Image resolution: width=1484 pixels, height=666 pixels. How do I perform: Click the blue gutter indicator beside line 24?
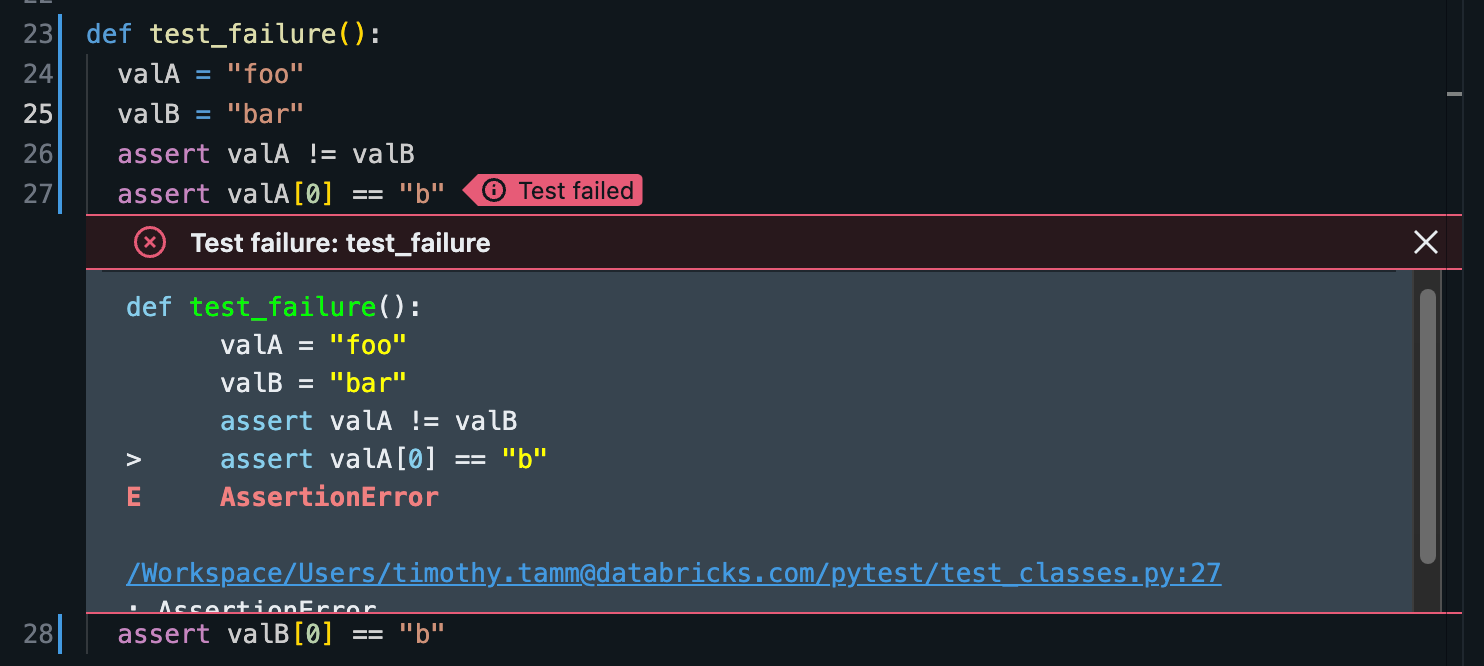click(60, 73)
